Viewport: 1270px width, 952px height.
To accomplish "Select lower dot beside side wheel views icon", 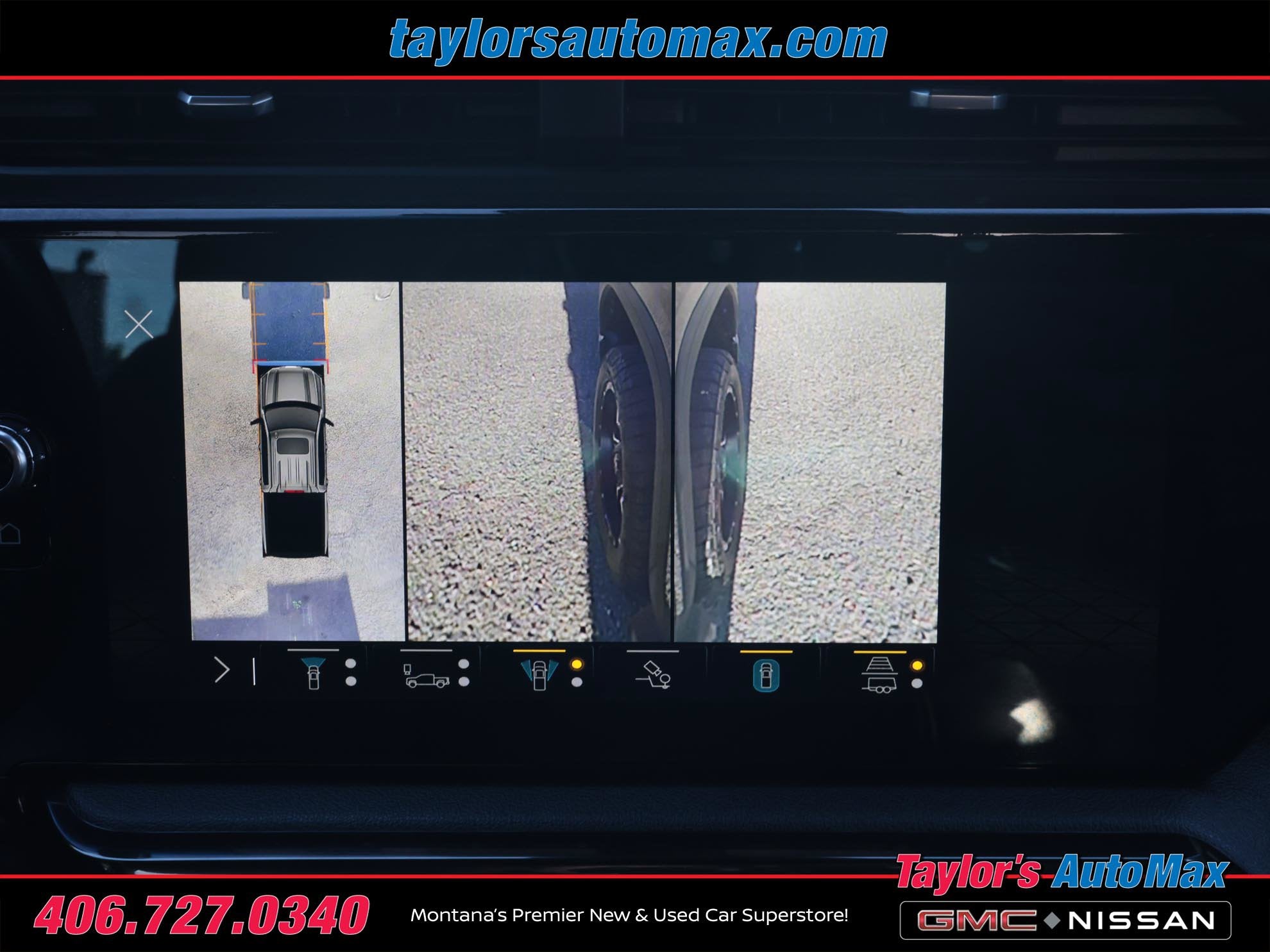I will 577,682.
